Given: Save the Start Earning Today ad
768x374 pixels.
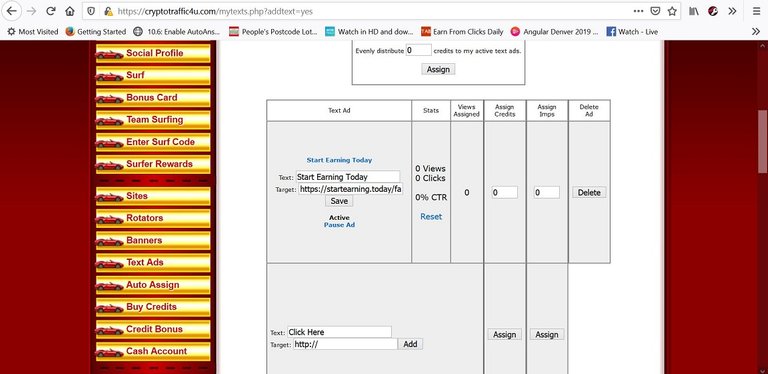Looking at the screenshot, I should click(x=339, y=201).
